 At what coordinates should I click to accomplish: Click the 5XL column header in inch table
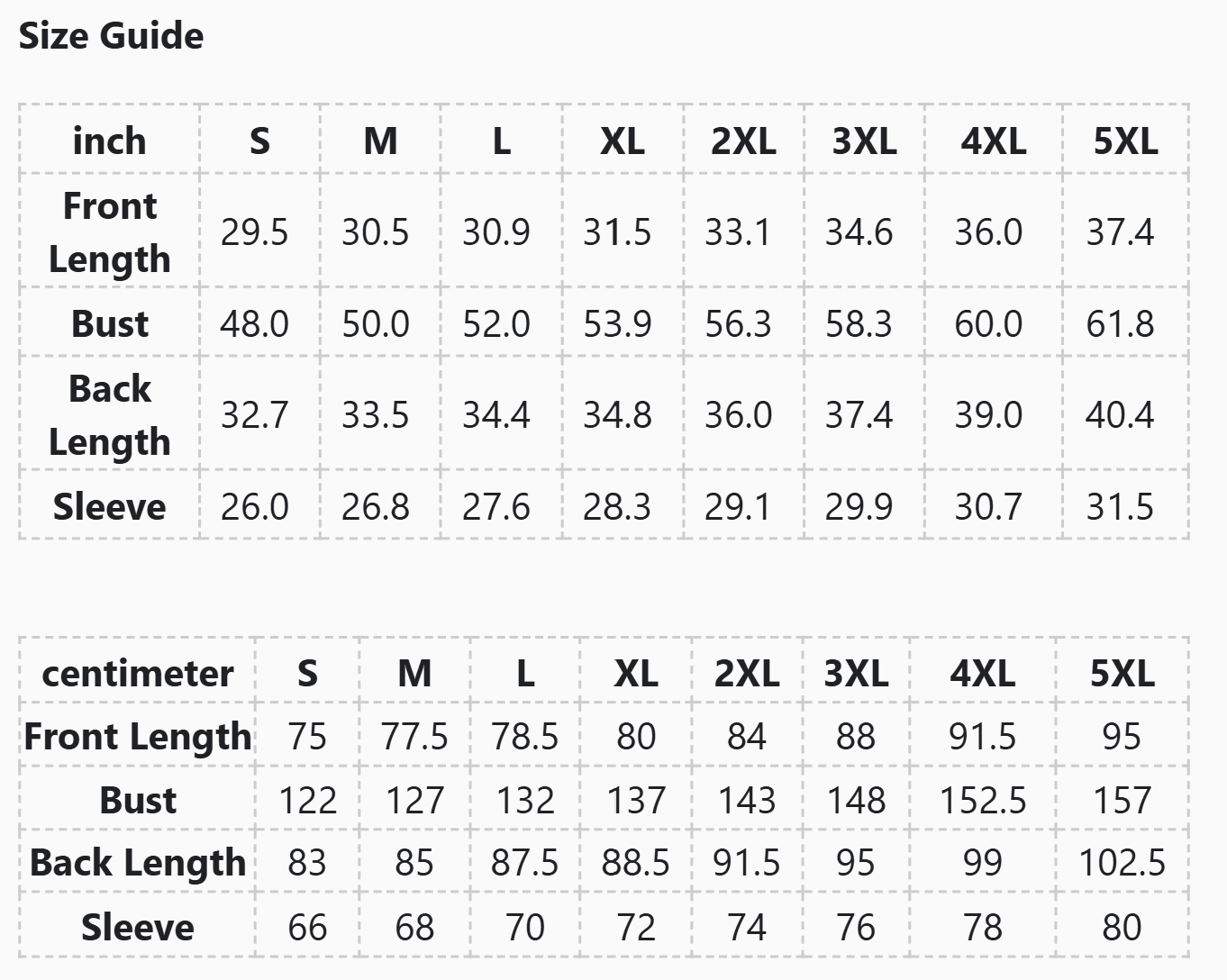point(1125,141)
